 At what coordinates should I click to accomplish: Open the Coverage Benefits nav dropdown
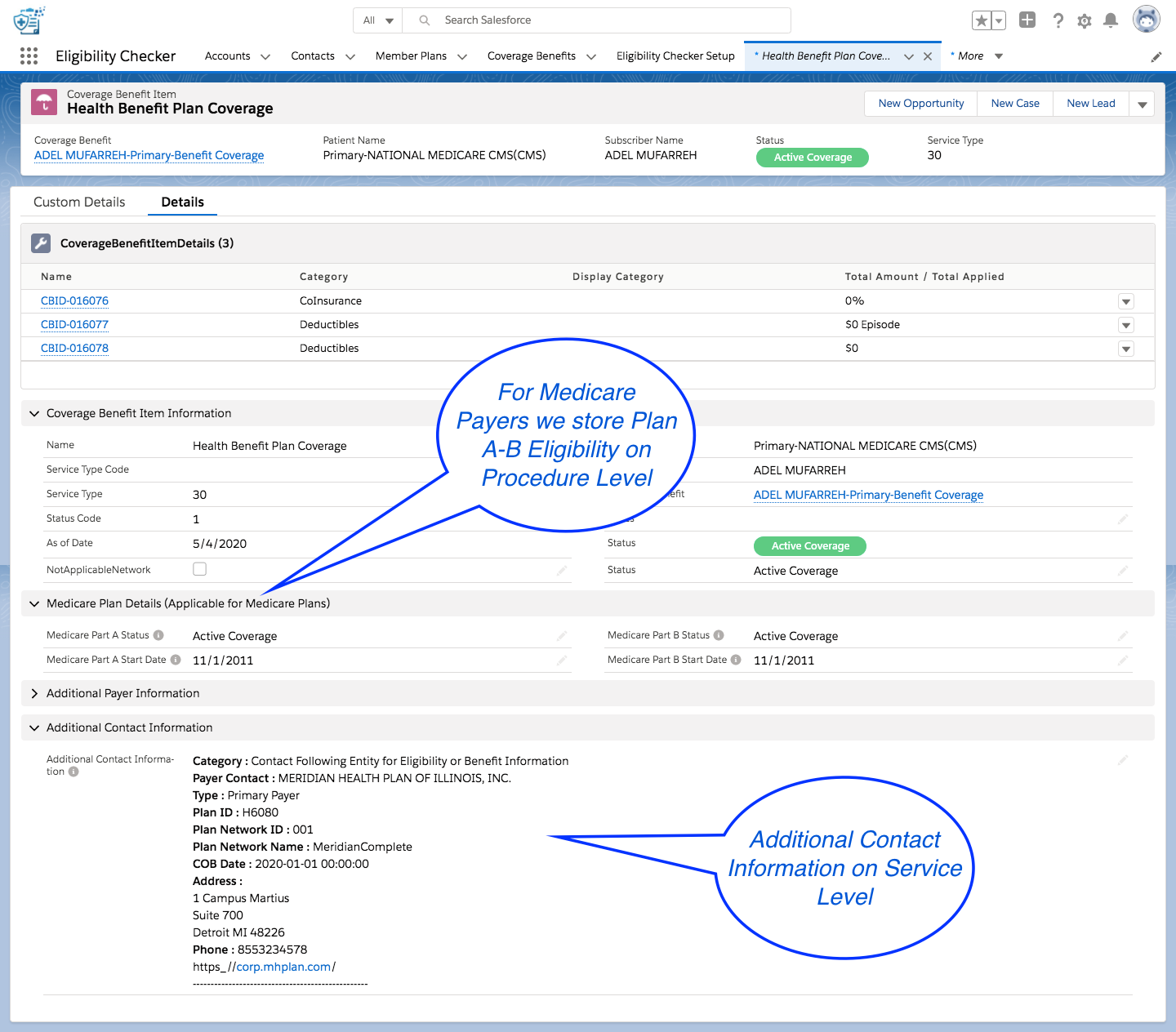coord(591,56)
